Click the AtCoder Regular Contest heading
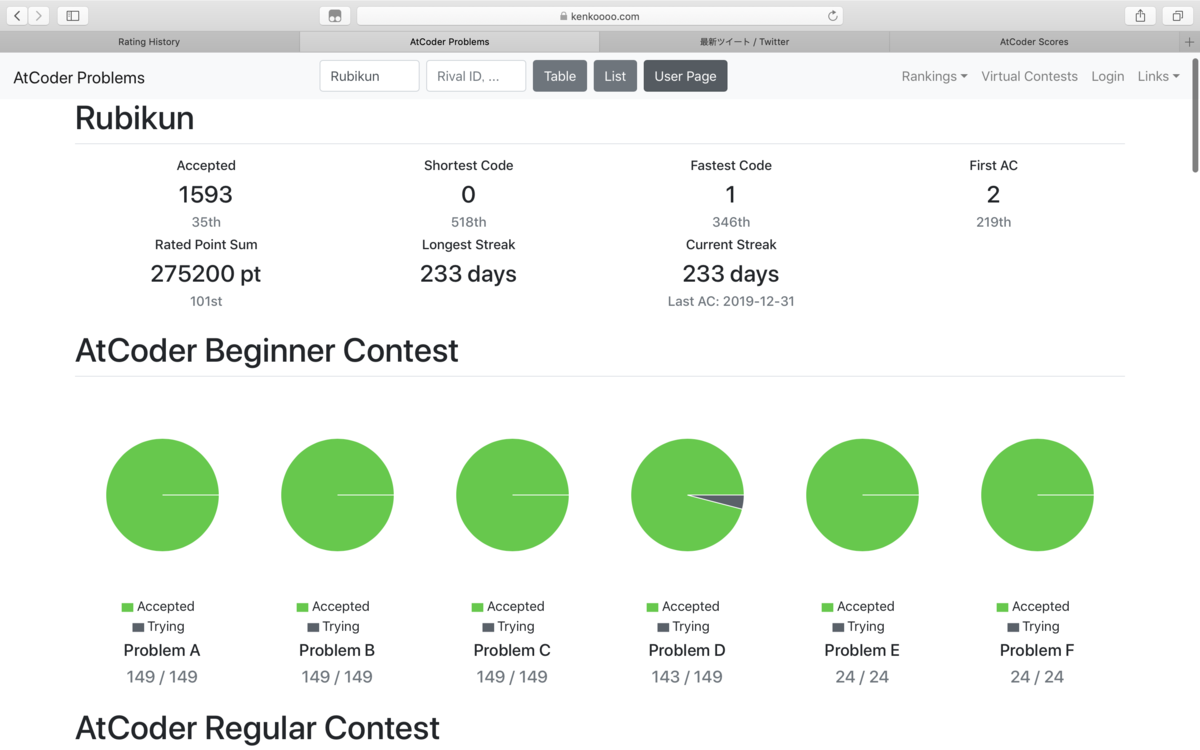Viewport: 1200px width, 750px height. click(257, 728)
